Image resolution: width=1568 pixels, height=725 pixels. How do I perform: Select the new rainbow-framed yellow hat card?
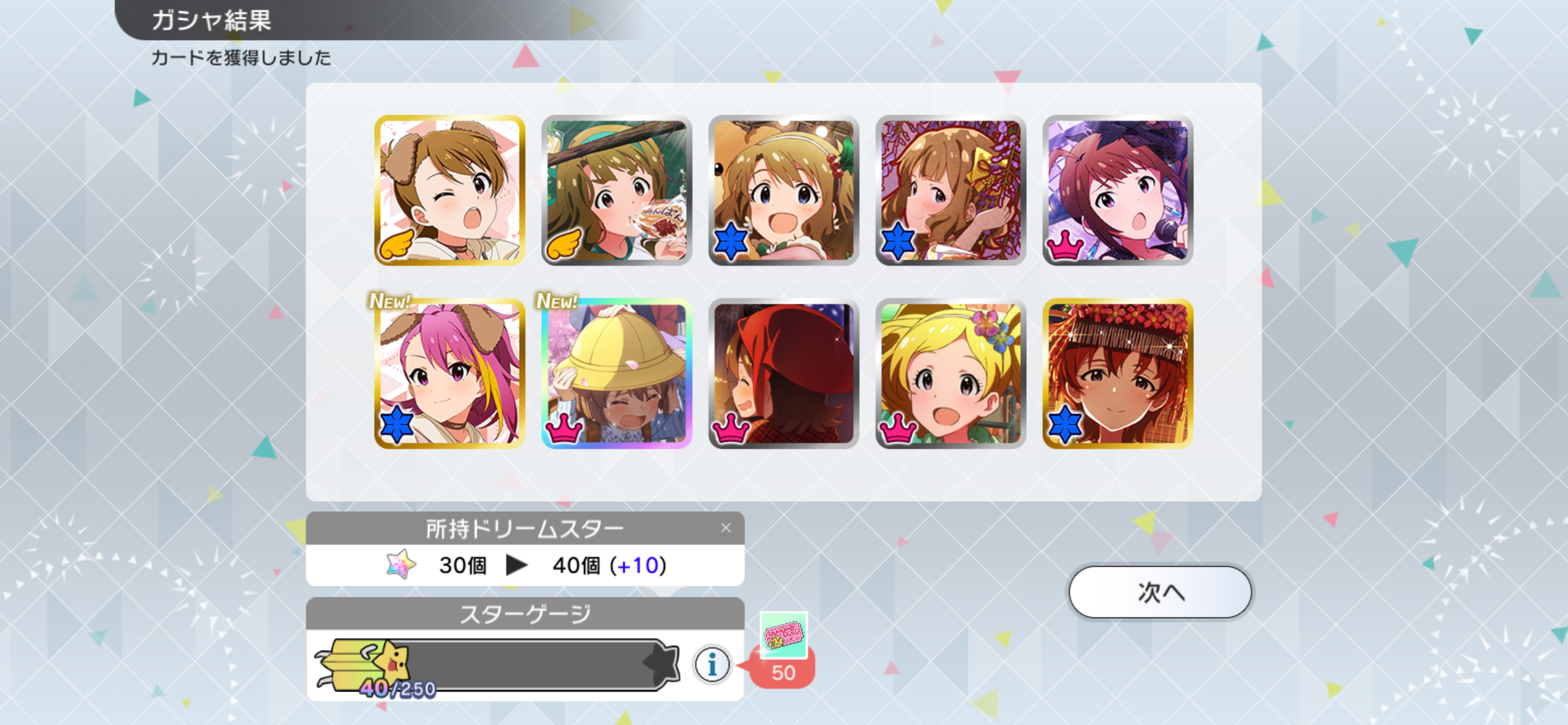[x=617, y=374]
